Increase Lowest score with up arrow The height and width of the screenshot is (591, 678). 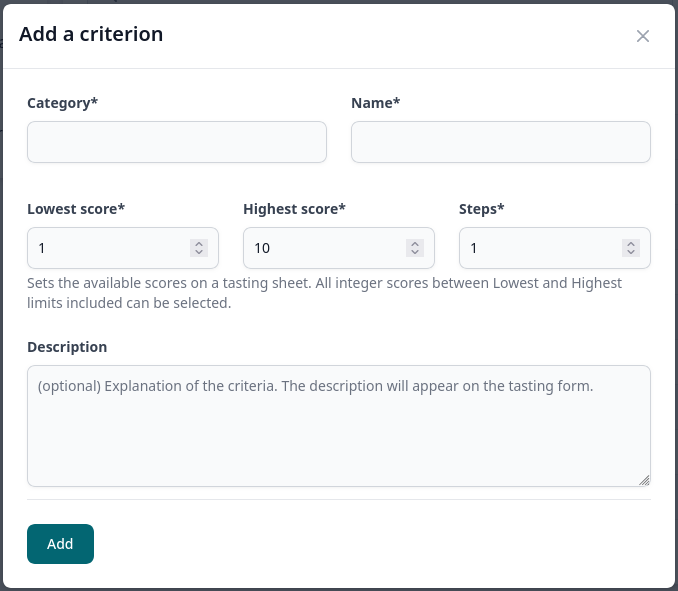(x=199, y=244)
